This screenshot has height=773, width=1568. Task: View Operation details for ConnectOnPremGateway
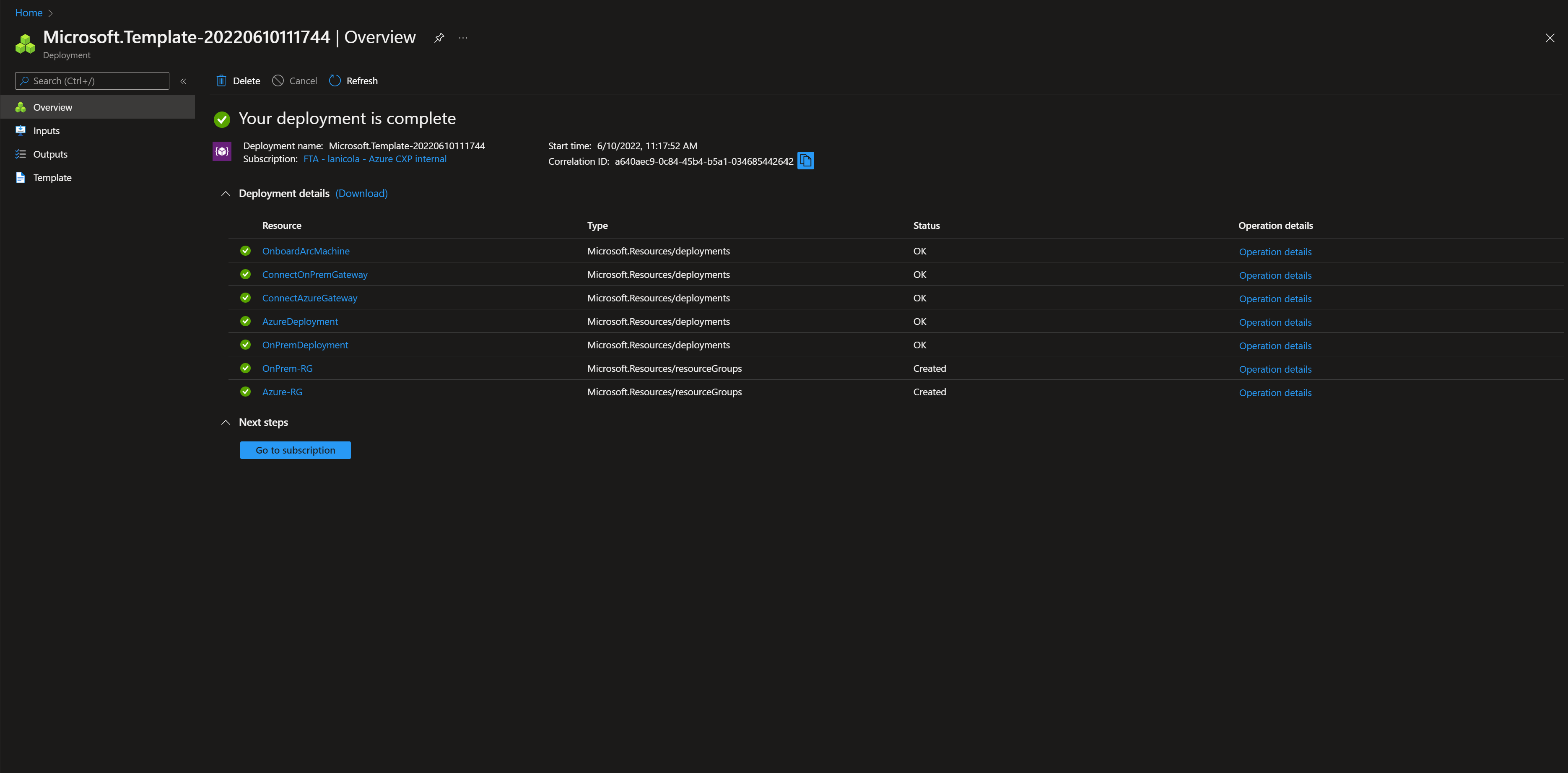tap(1275, 275)
